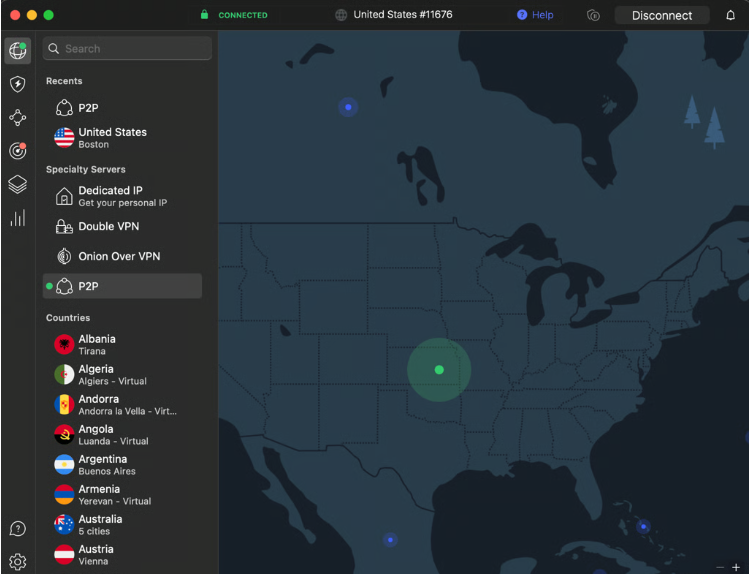Screen dimensions: 751x574
Task: Click the notifications bell icon
Action: pyautogui.click(x=730, y=15)
